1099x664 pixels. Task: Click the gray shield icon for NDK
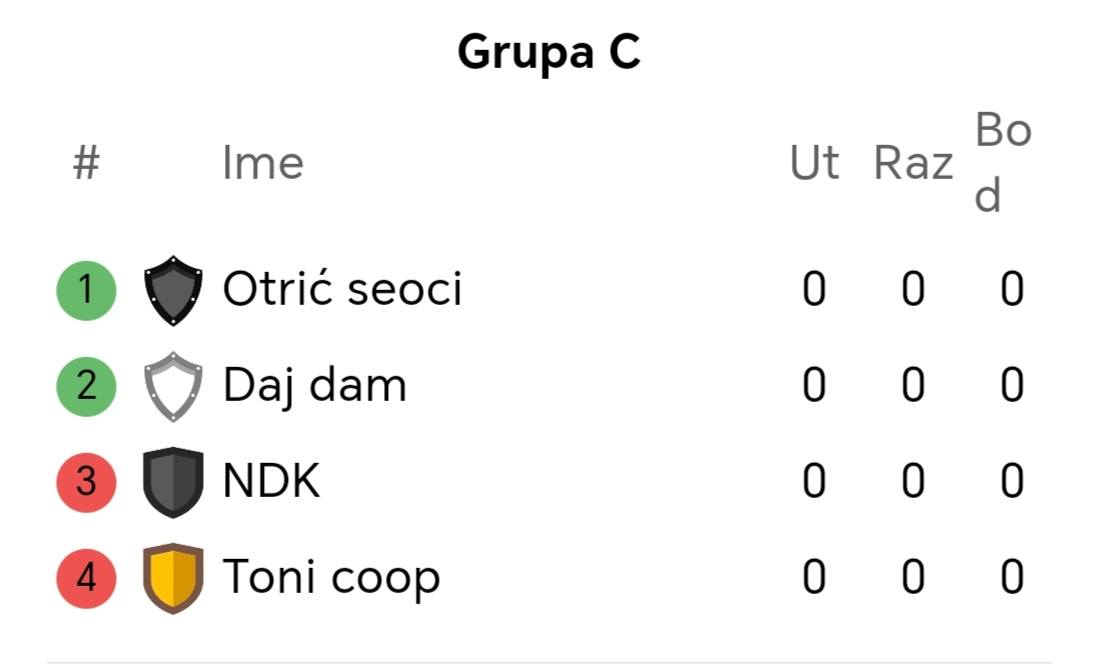[x=173, y=482]
